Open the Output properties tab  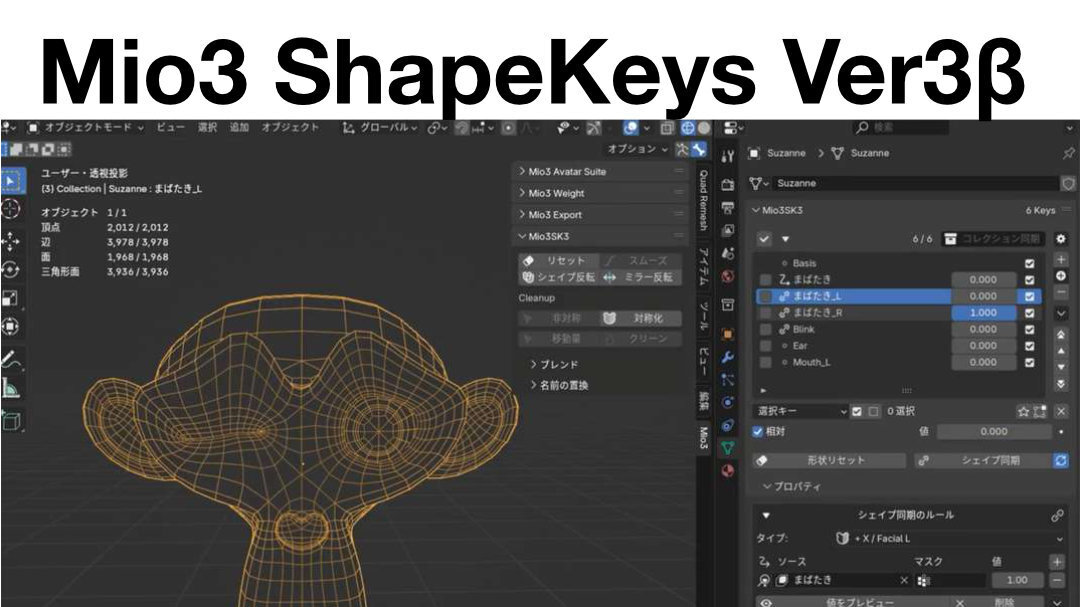(727, 207)
